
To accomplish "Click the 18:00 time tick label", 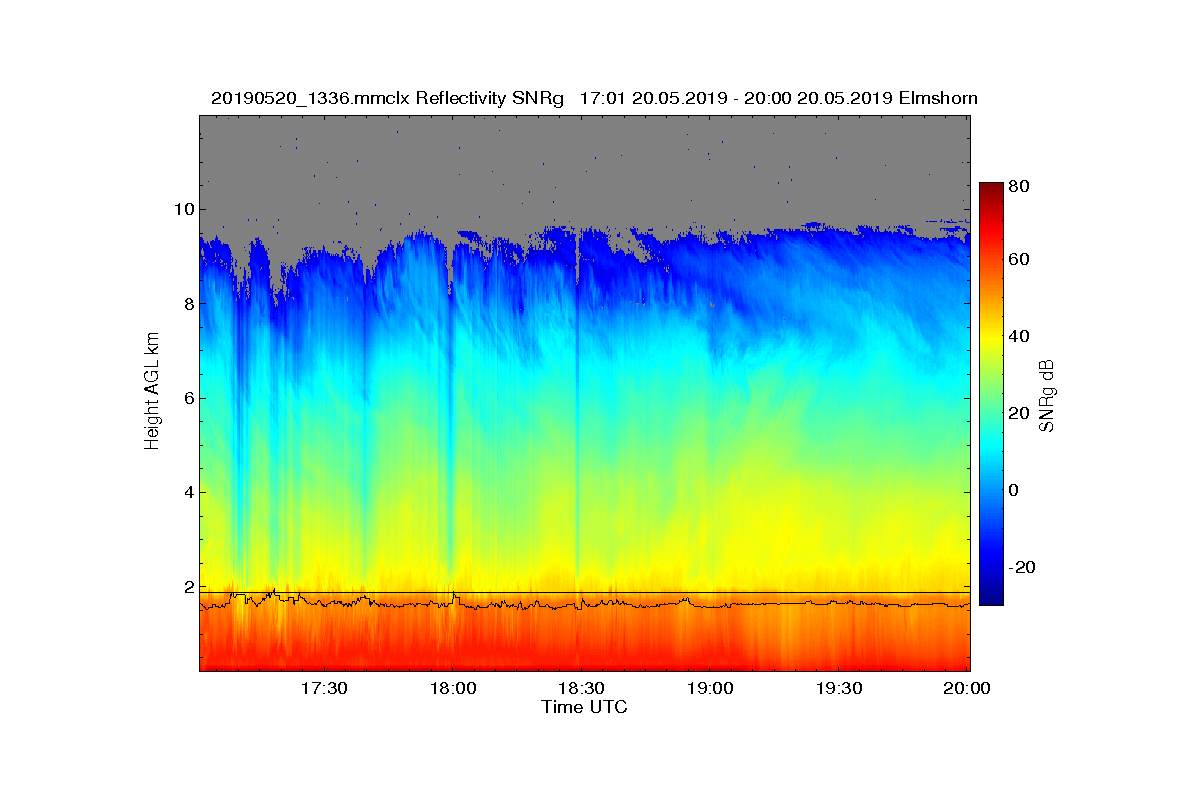I will pyautogui.click(x=452, y=688).
